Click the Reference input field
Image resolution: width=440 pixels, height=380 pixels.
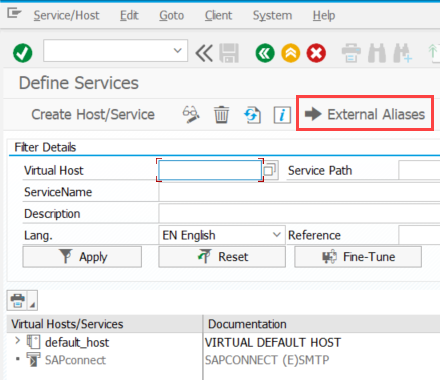pos(419,235)
